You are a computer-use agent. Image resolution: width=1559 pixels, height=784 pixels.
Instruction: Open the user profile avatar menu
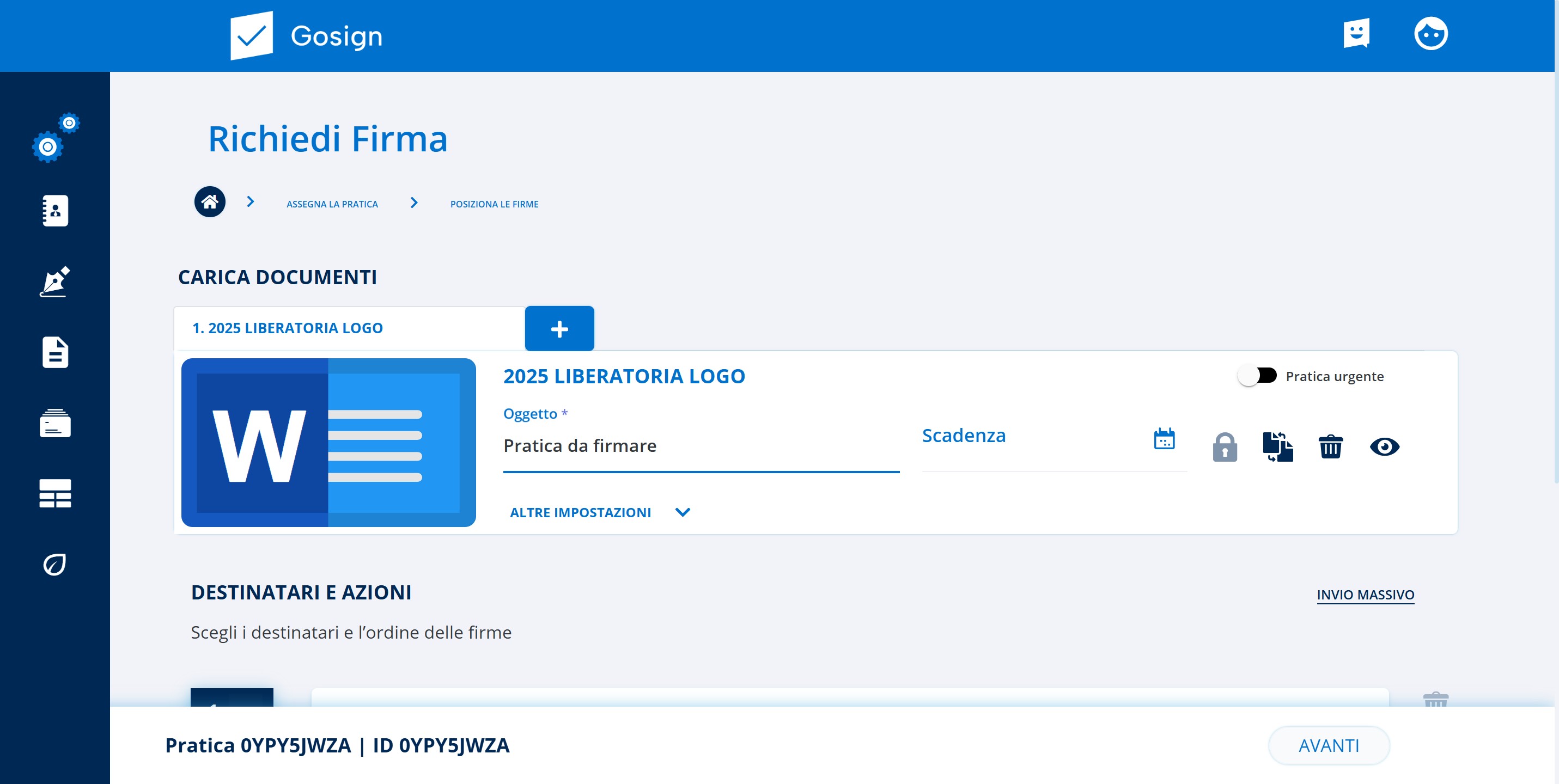1430,34
